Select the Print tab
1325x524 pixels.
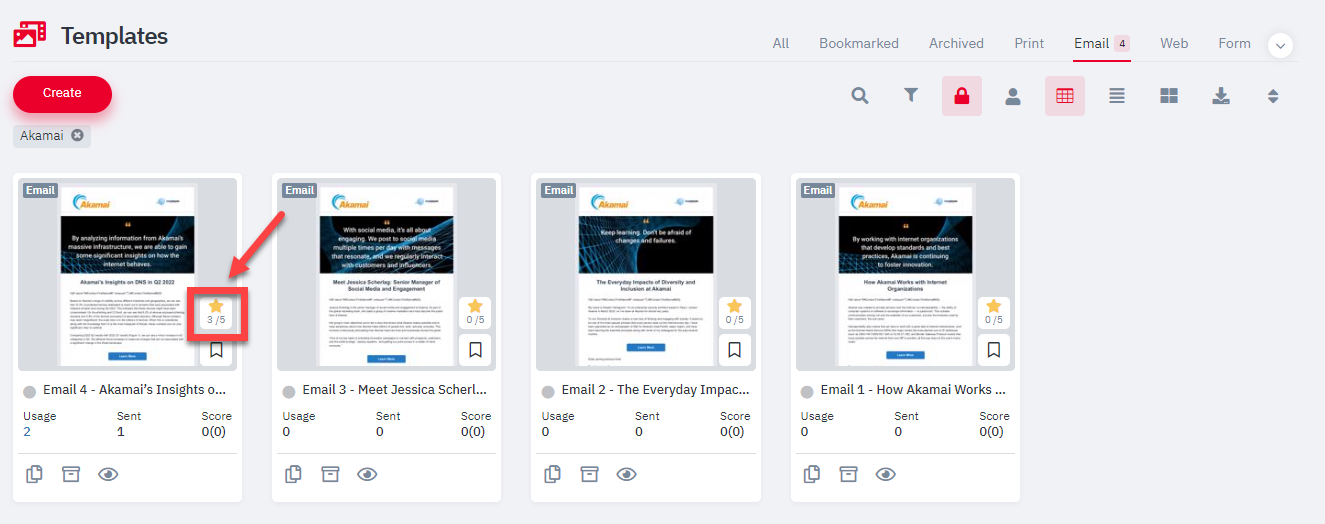pyautogui.click(x=1029, y=43)
